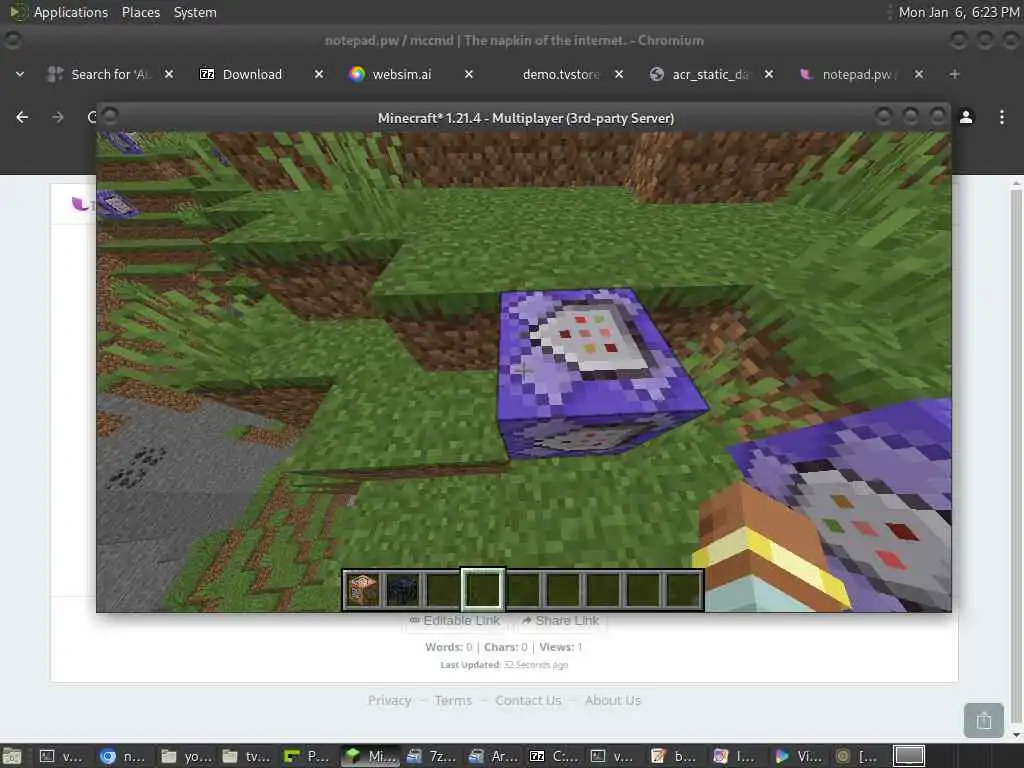
Task: Open 'tv...' folder taskbar item
Action: point(246,756)
